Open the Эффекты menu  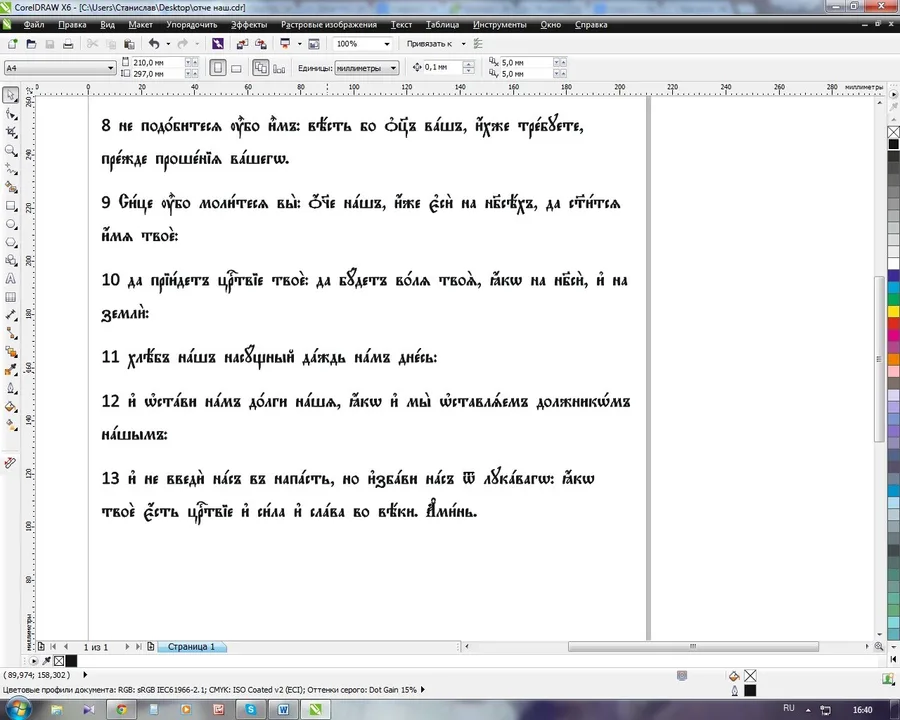coord(249,25)
